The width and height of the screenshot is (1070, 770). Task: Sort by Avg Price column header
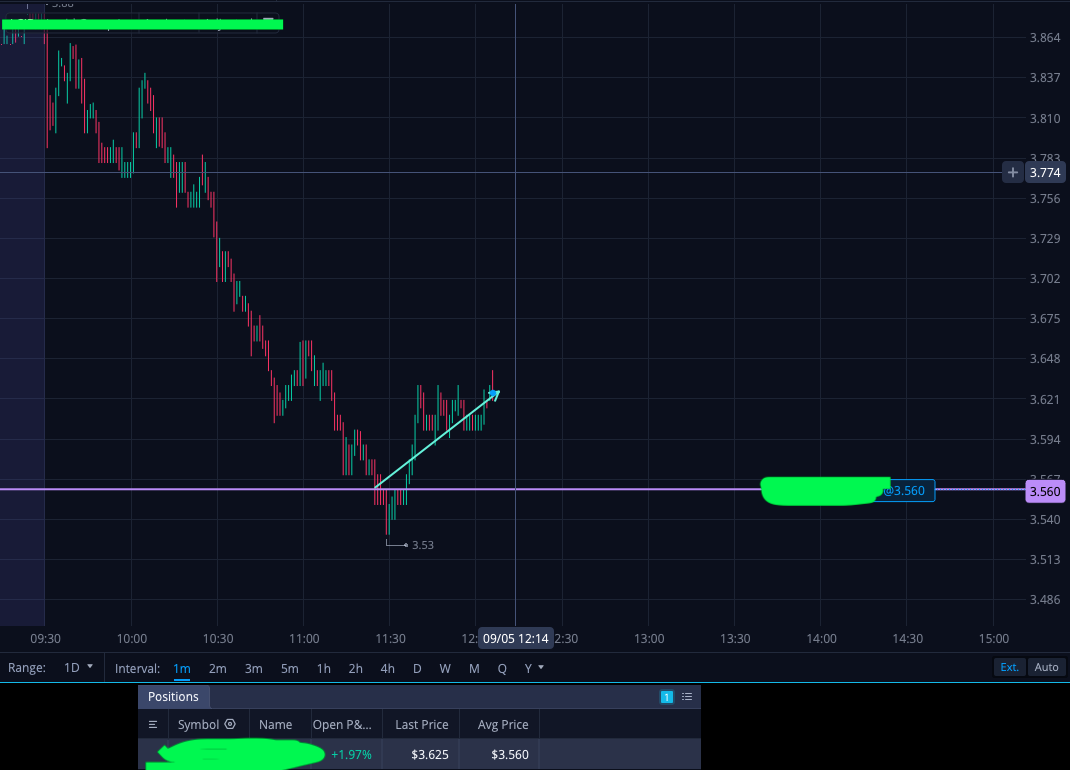(x=503, y=724)
